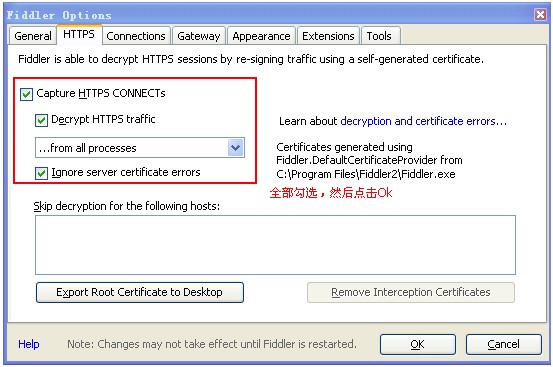The image size is (553, 367).
Task: Close the Fiddler Options dialog
Action: pos(540,14)
